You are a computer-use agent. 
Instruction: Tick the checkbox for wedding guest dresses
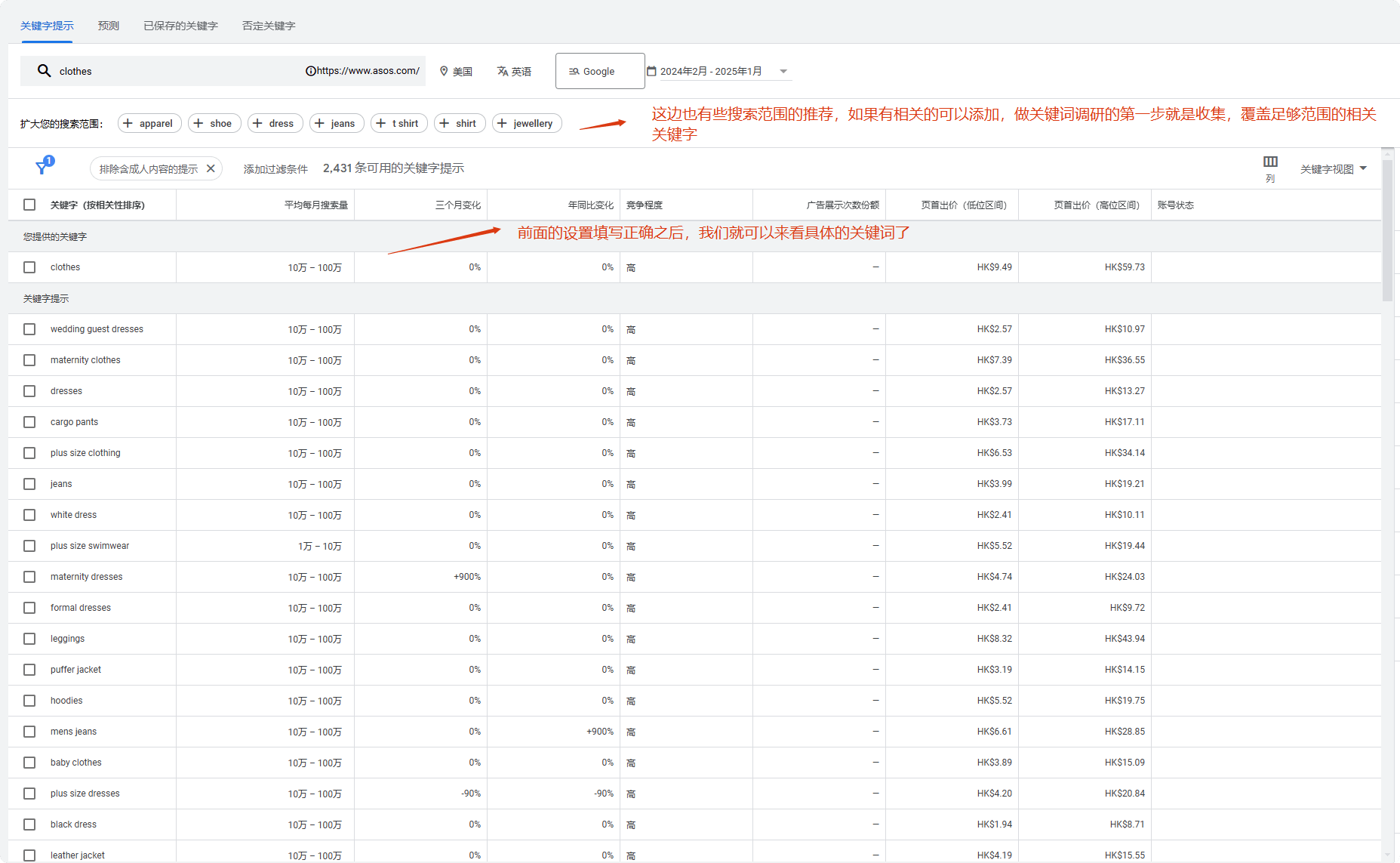[x=29, y=329]
